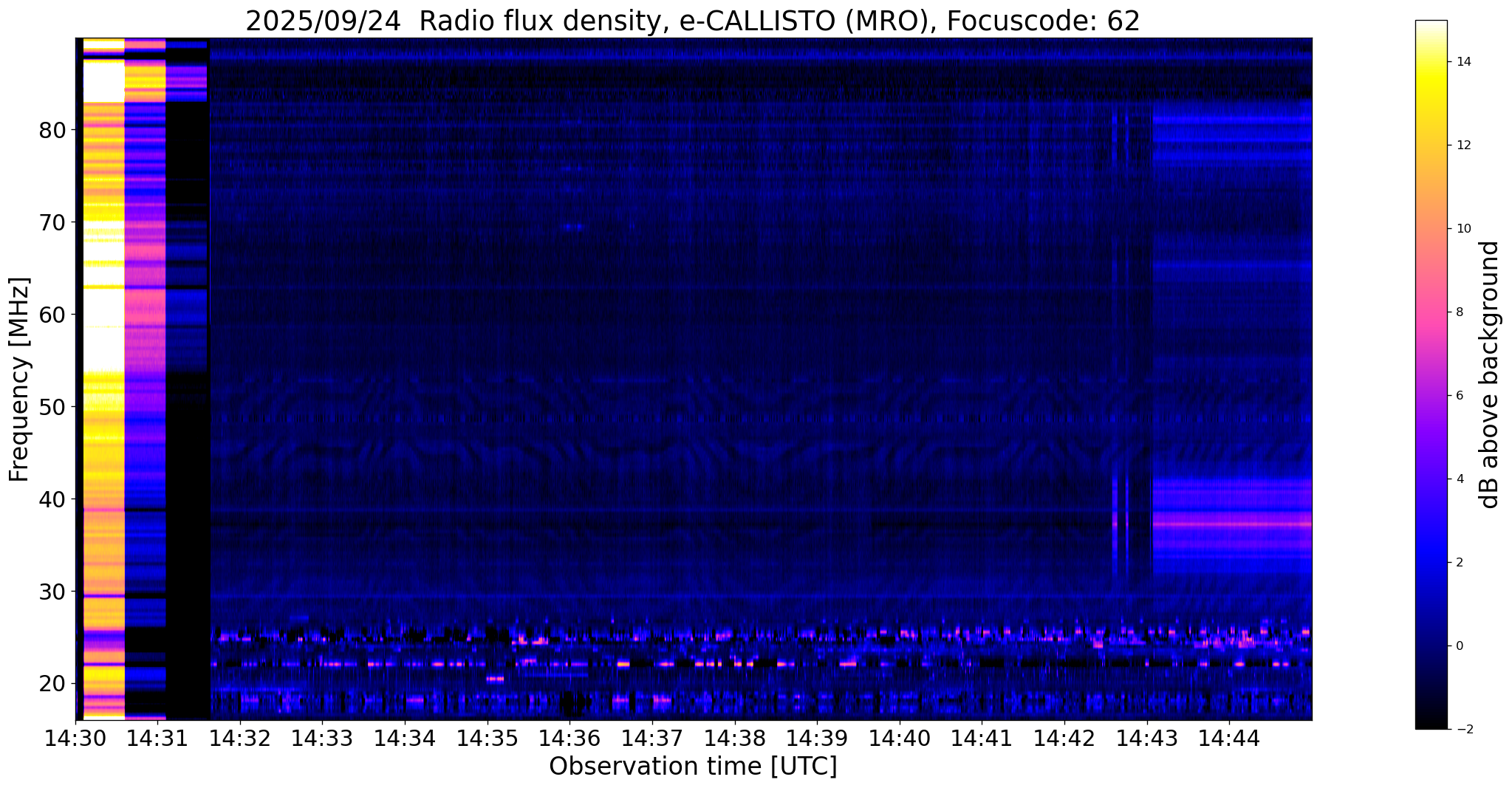Click the x-axis tick label 14:40
The width and height of the screenshot is (1512, 788).
click(900, 738)
